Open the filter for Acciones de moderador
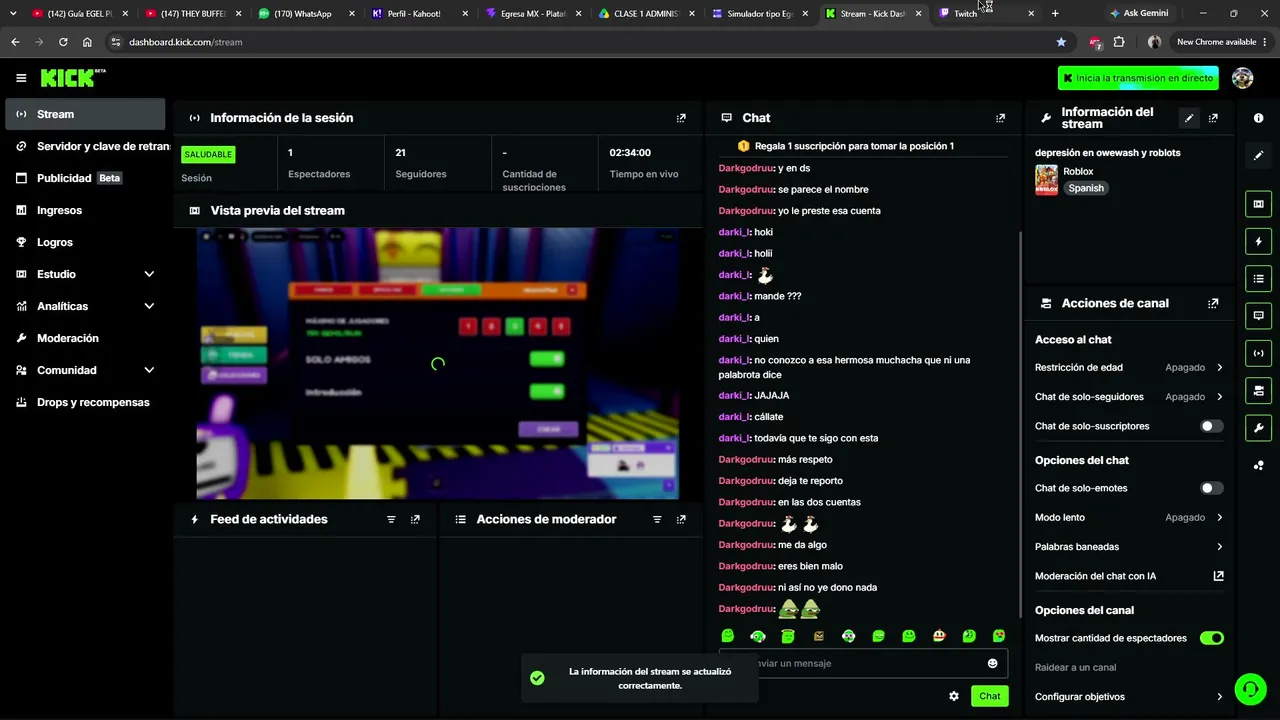1280x720 pixels. pos(657,519)
